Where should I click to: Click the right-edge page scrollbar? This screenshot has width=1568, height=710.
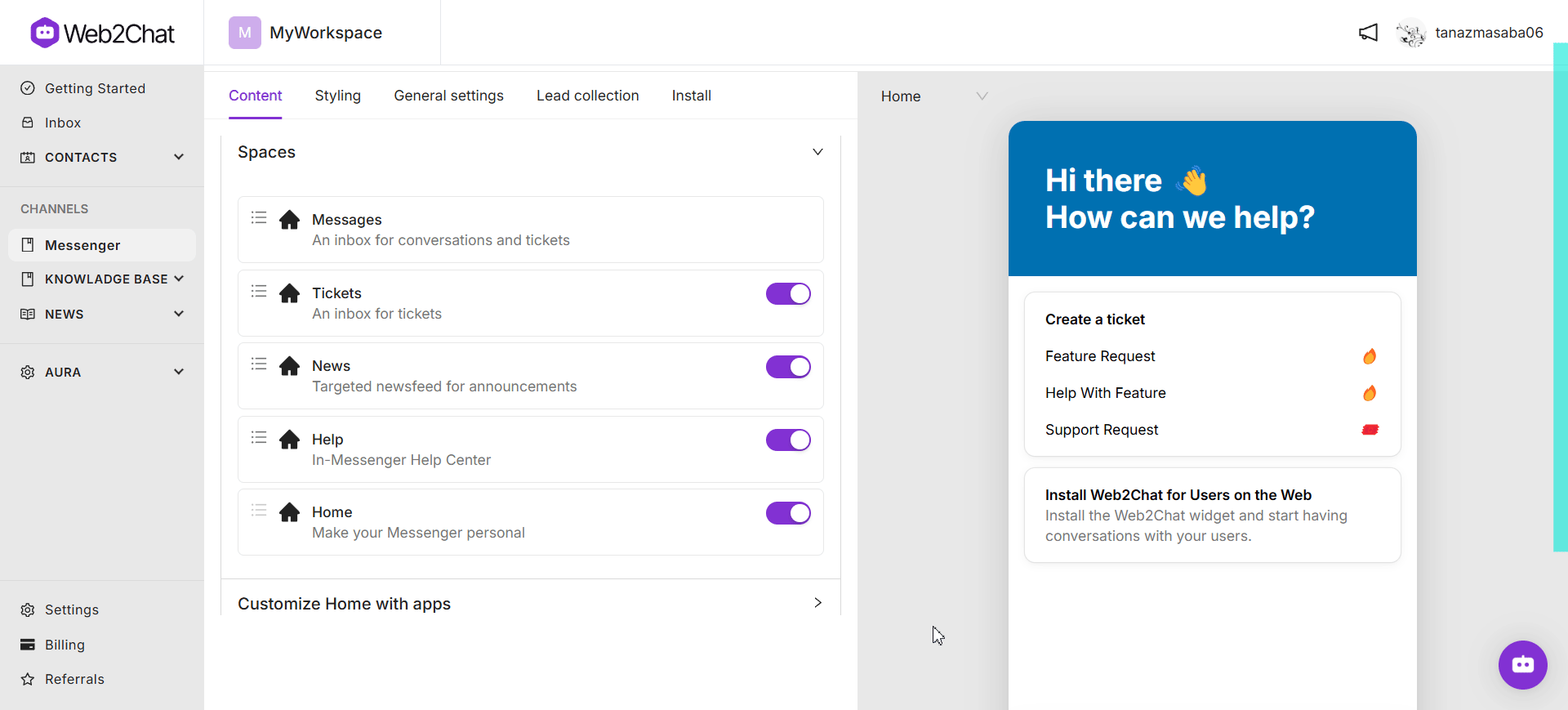pyautogui.click(x=1560, y=297)
